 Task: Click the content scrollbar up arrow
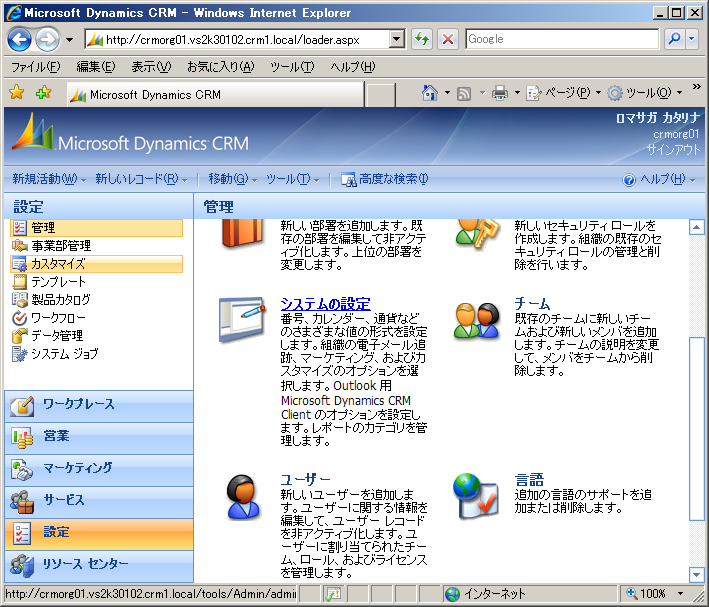(696, 227)
